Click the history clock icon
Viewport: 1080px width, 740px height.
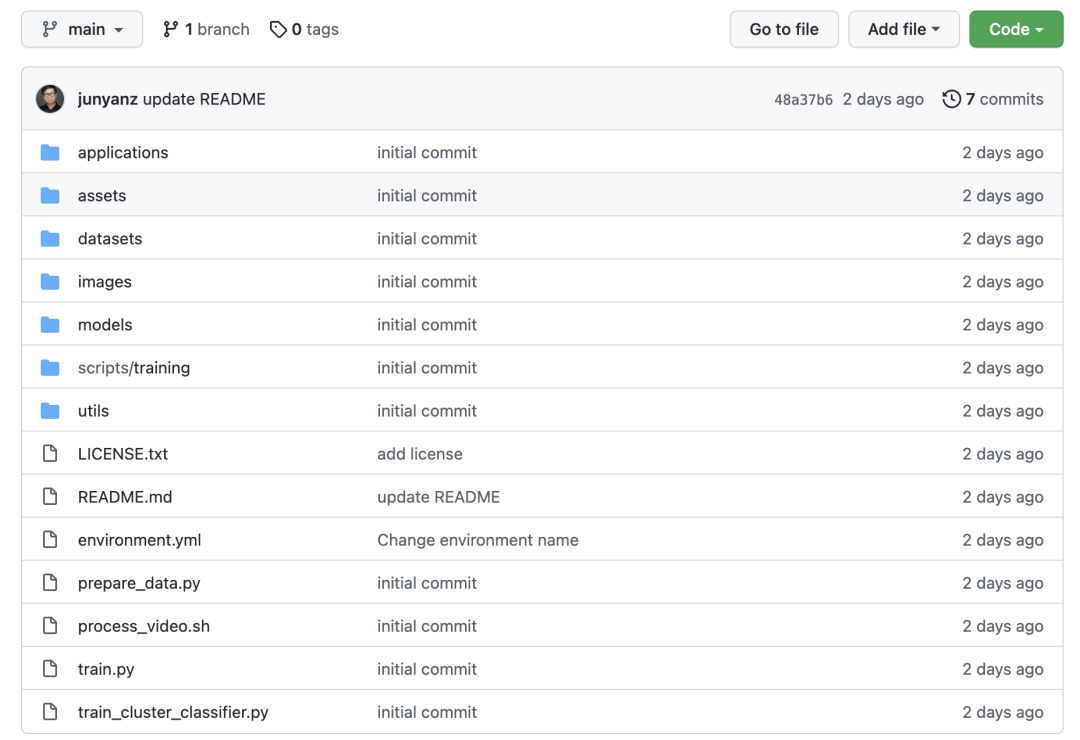click(x=951, y=99)
